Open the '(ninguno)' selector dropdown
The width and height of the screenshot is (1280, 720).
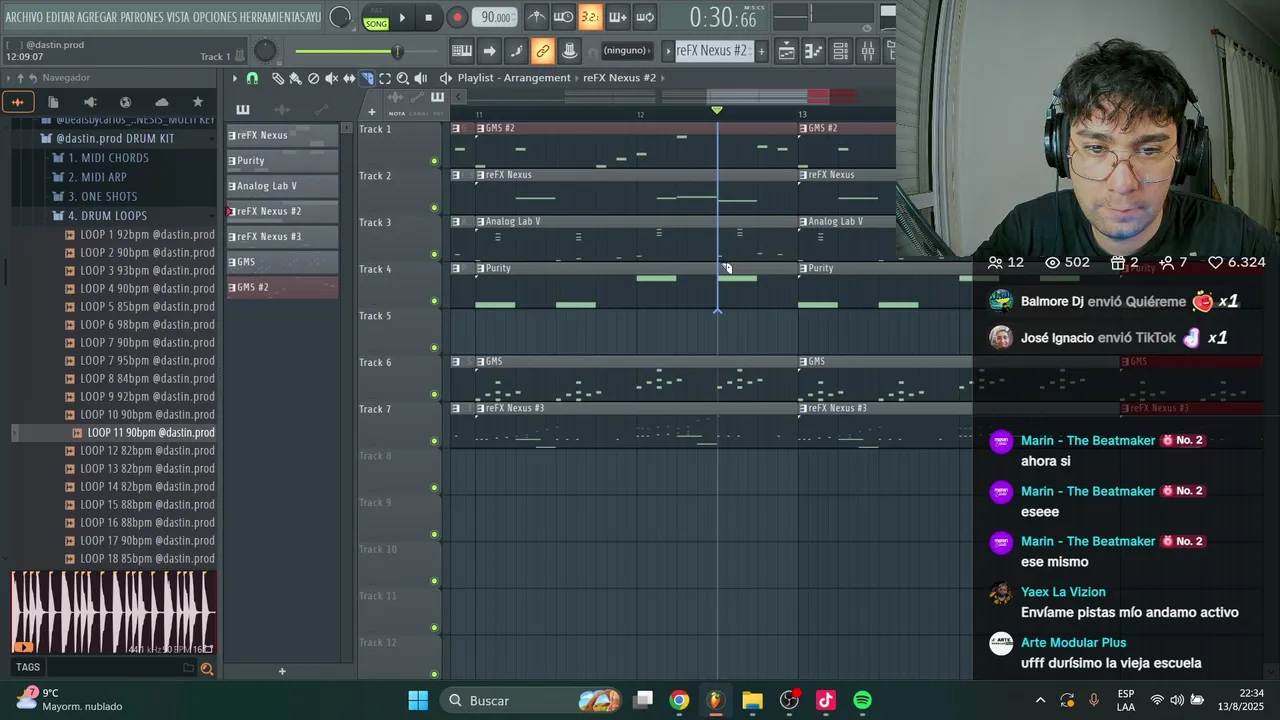click(x=628, y=51)
